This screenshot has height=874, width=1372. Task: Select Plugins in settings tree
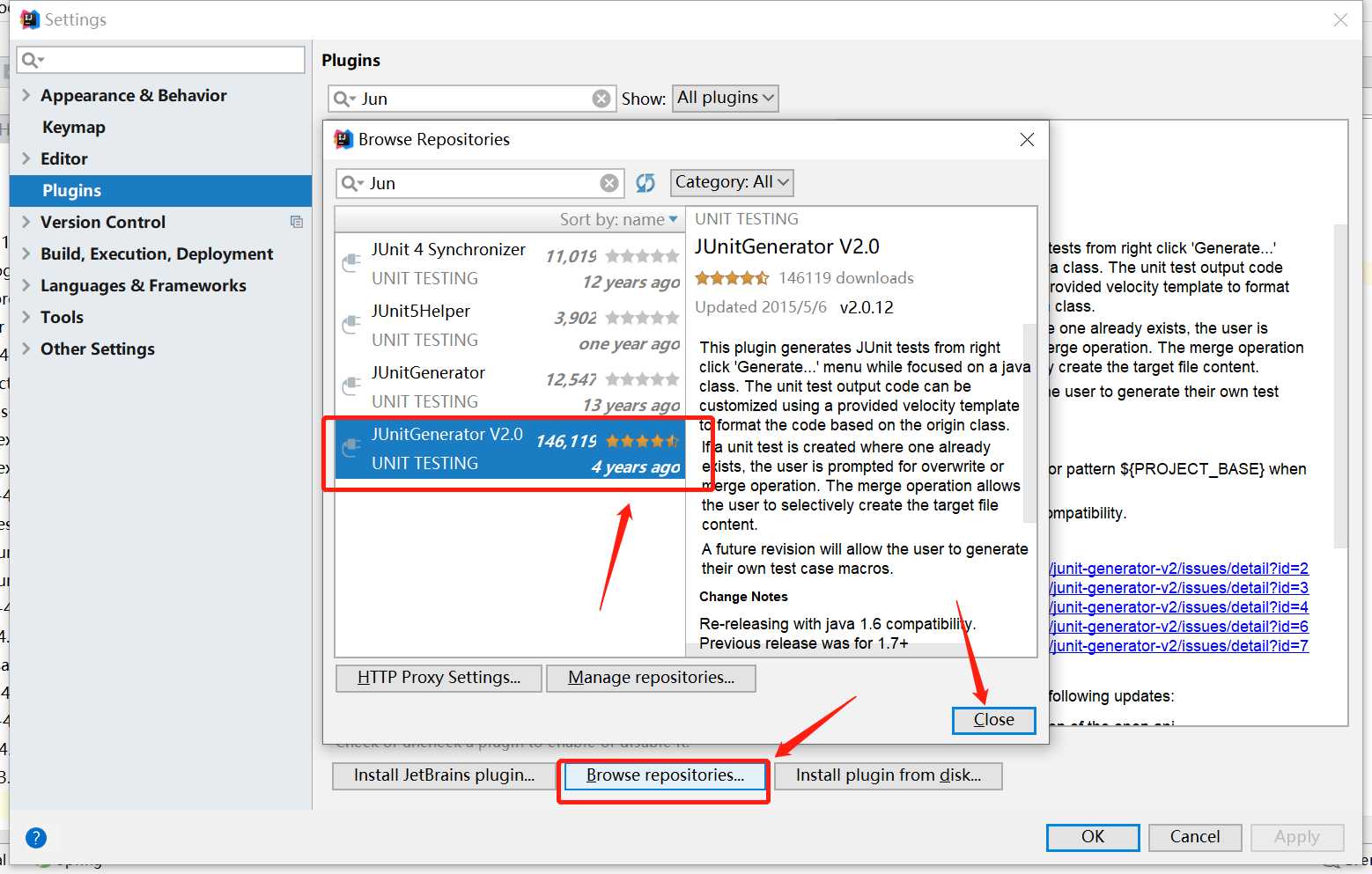click(x=160, y=190)
